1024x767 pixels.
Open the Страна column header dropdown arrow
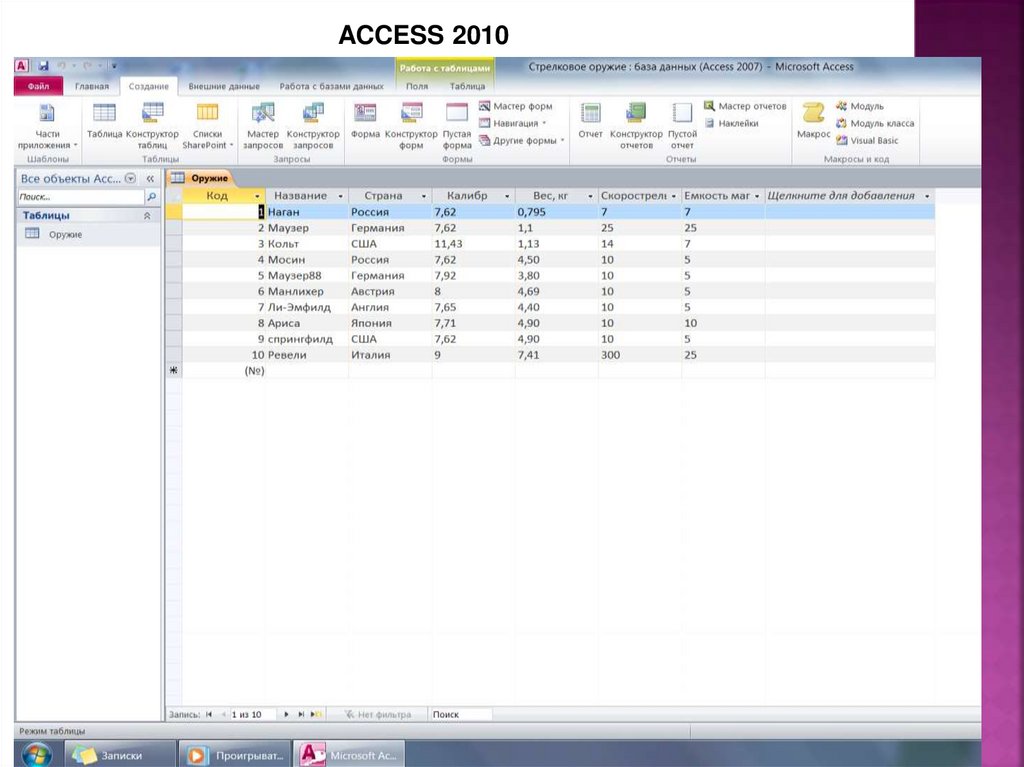pos(424,197)
